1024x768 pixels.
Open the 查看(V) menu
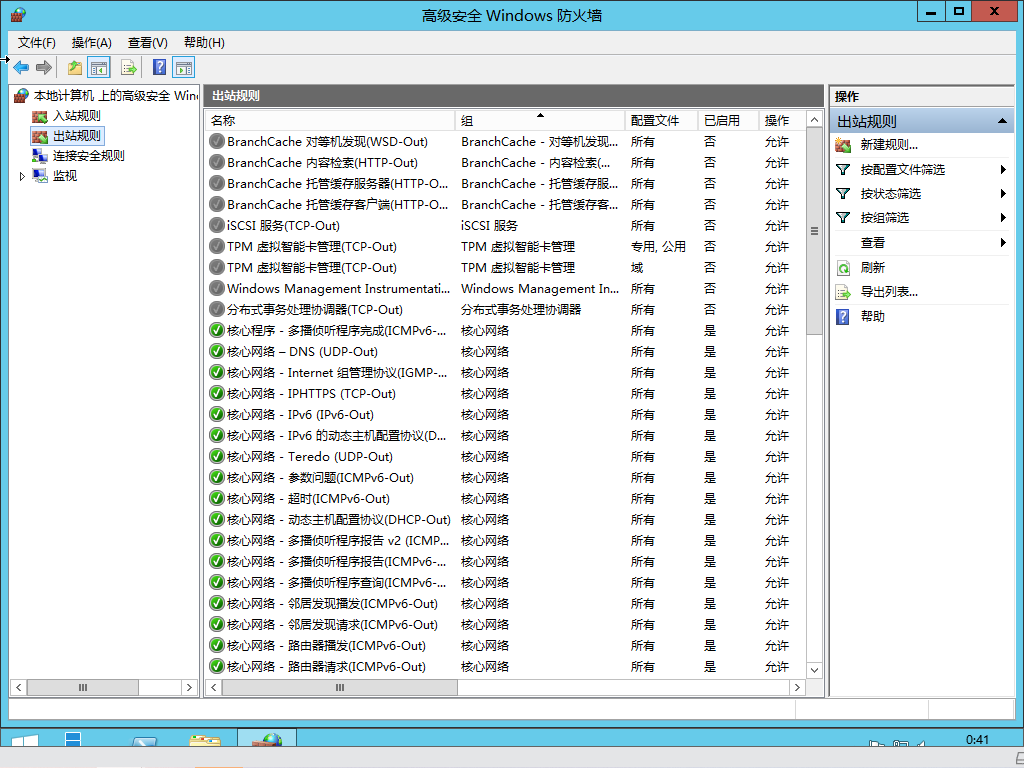point(148,42)
